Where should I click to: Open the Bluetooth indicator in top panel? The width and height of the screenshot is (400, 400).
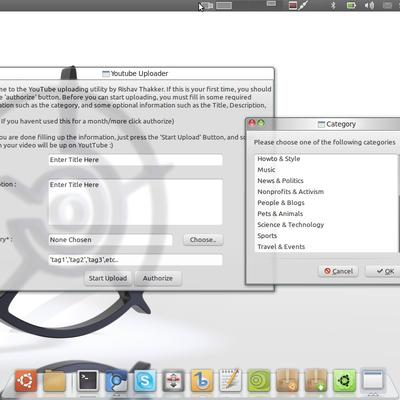tap(333, 5)
